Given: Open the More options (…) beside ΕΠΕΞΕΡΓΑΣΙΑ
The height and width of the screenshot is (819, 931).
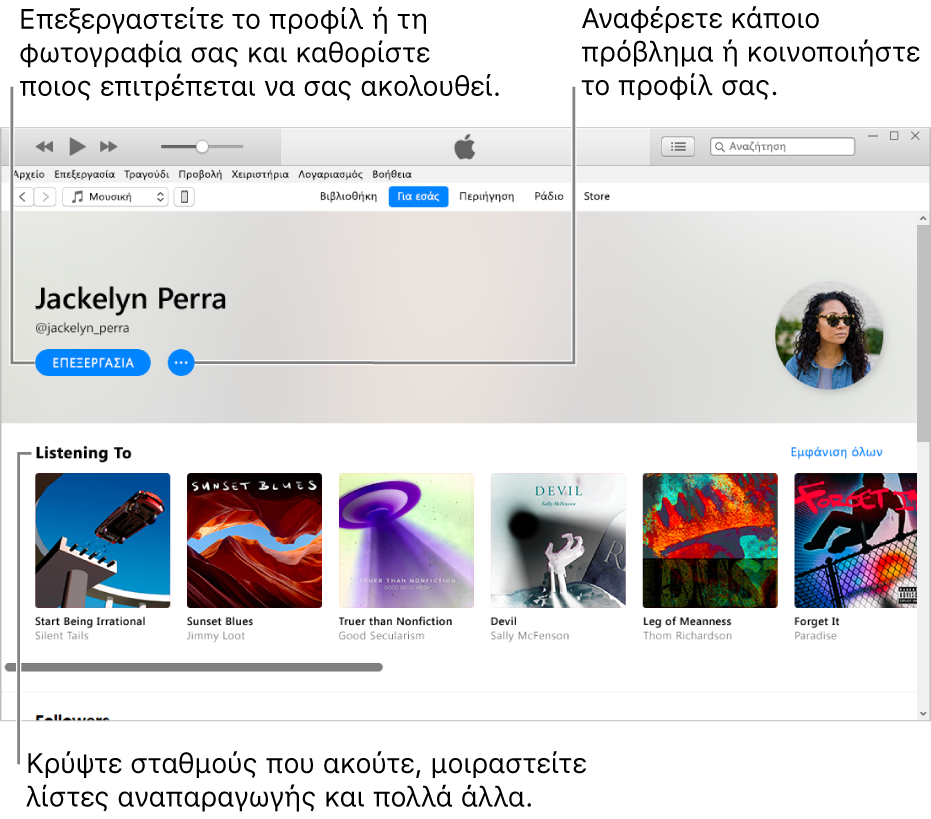Looking at the screenshot, I should [x=181, y=362].
